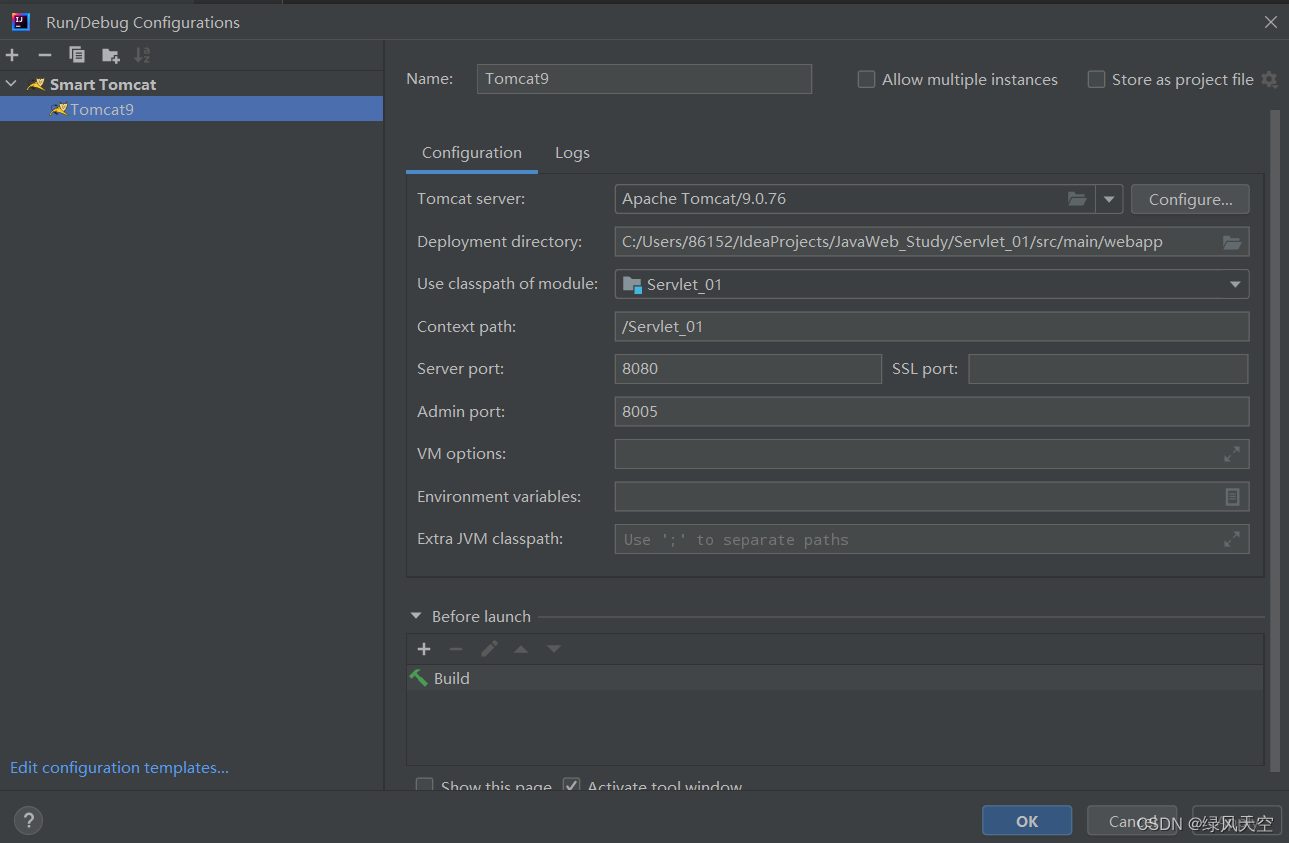1289x843 pixels.
Task: Close the Run/Debug Configurations dialog
Action: click(1271, 22)
